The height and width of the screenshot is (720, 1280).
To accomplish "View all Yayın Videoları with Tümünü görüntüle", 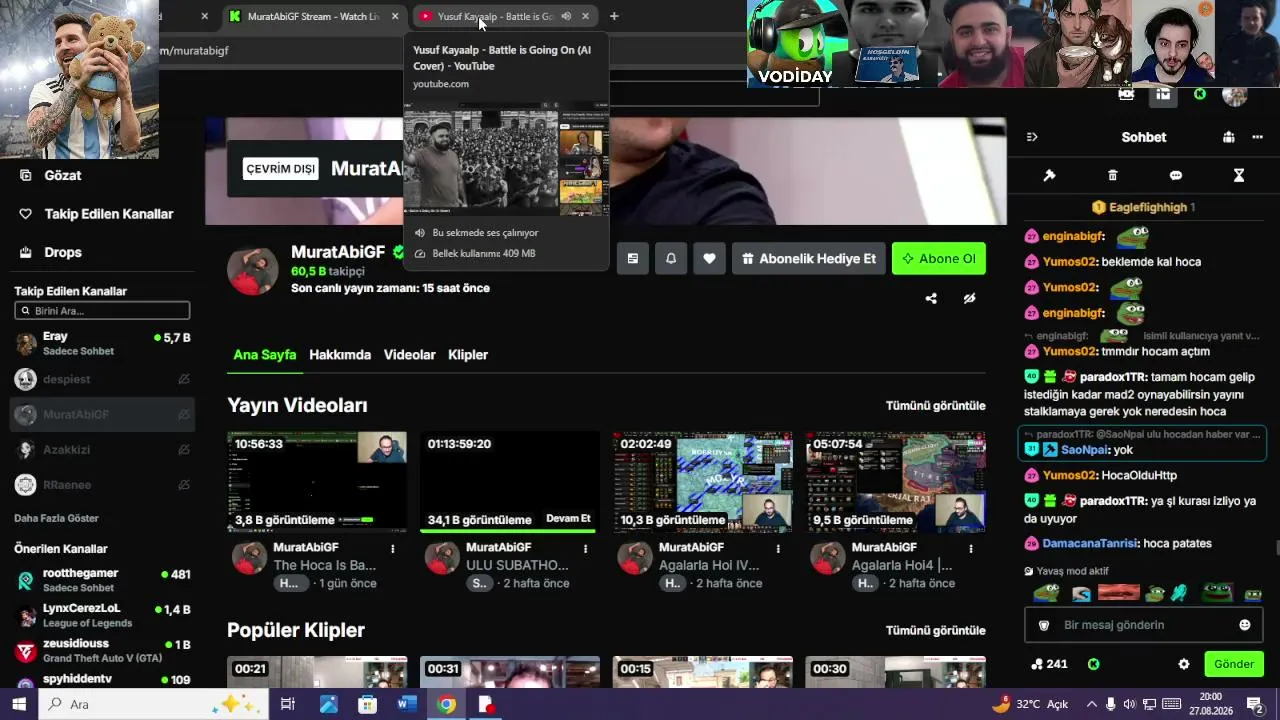I will pos(936,406).
